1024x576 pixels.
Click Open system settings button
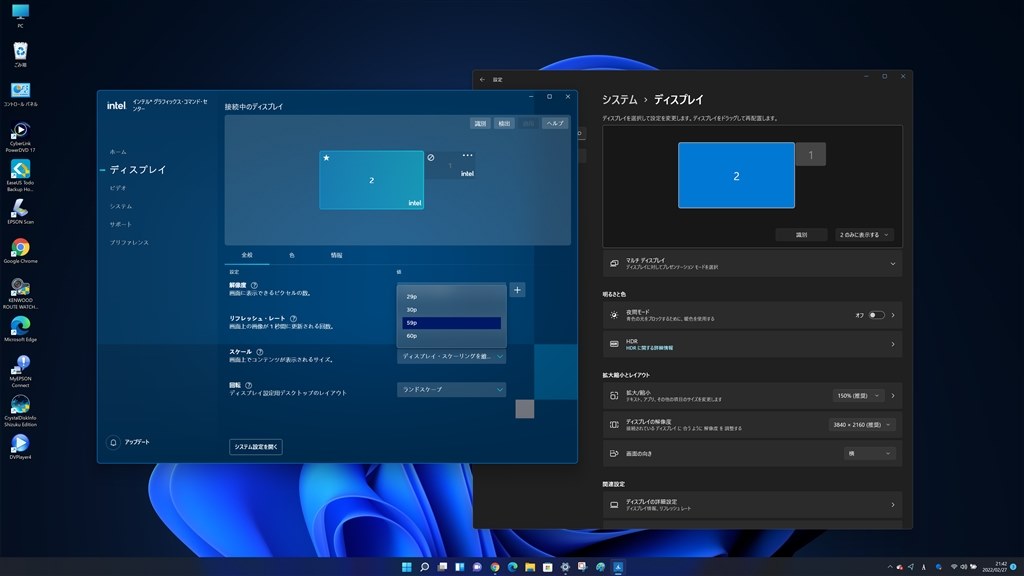pyautogui.click(x=256, y=447)
